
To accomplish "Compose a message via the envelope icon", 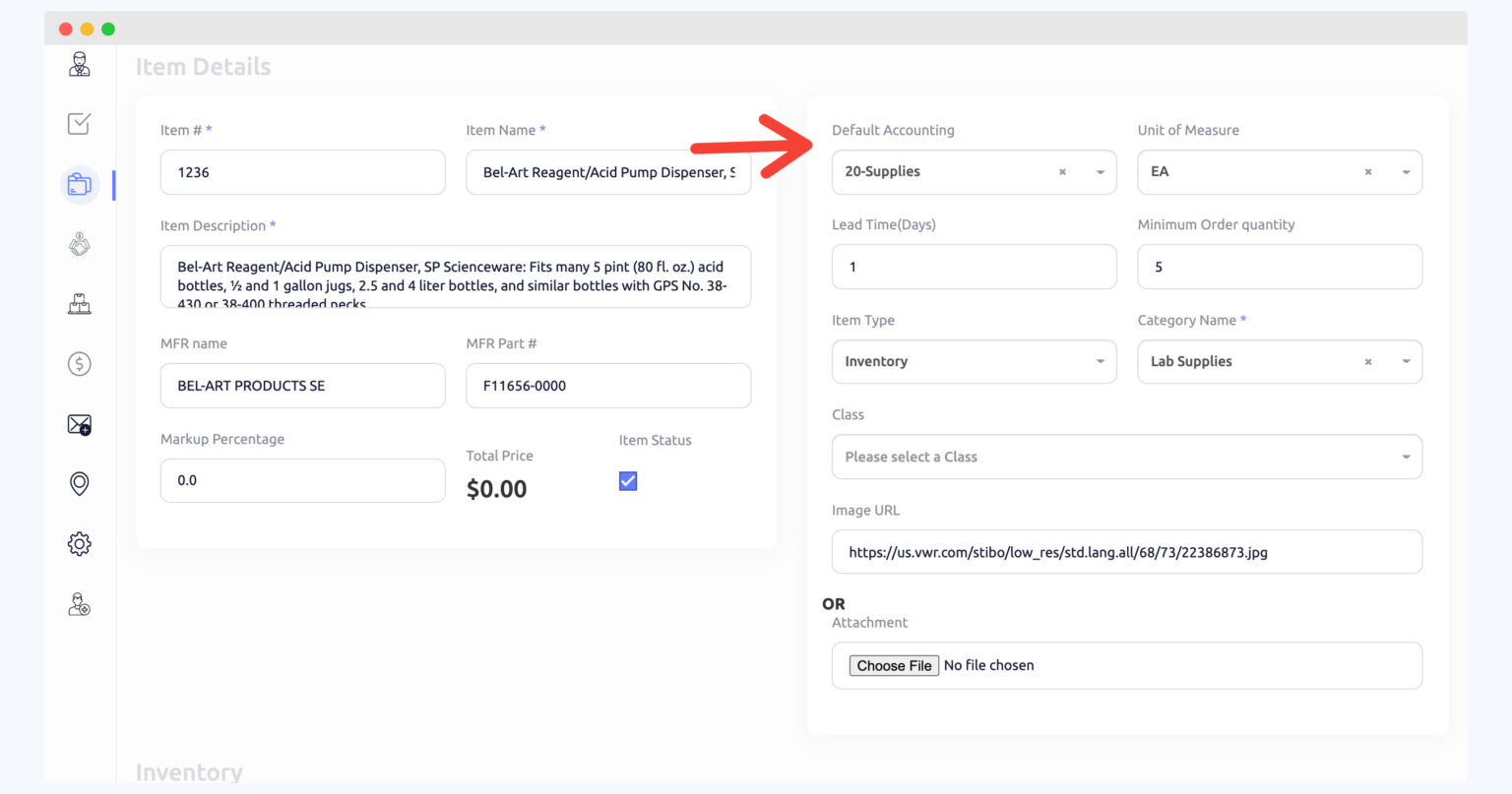I will 79,424.
